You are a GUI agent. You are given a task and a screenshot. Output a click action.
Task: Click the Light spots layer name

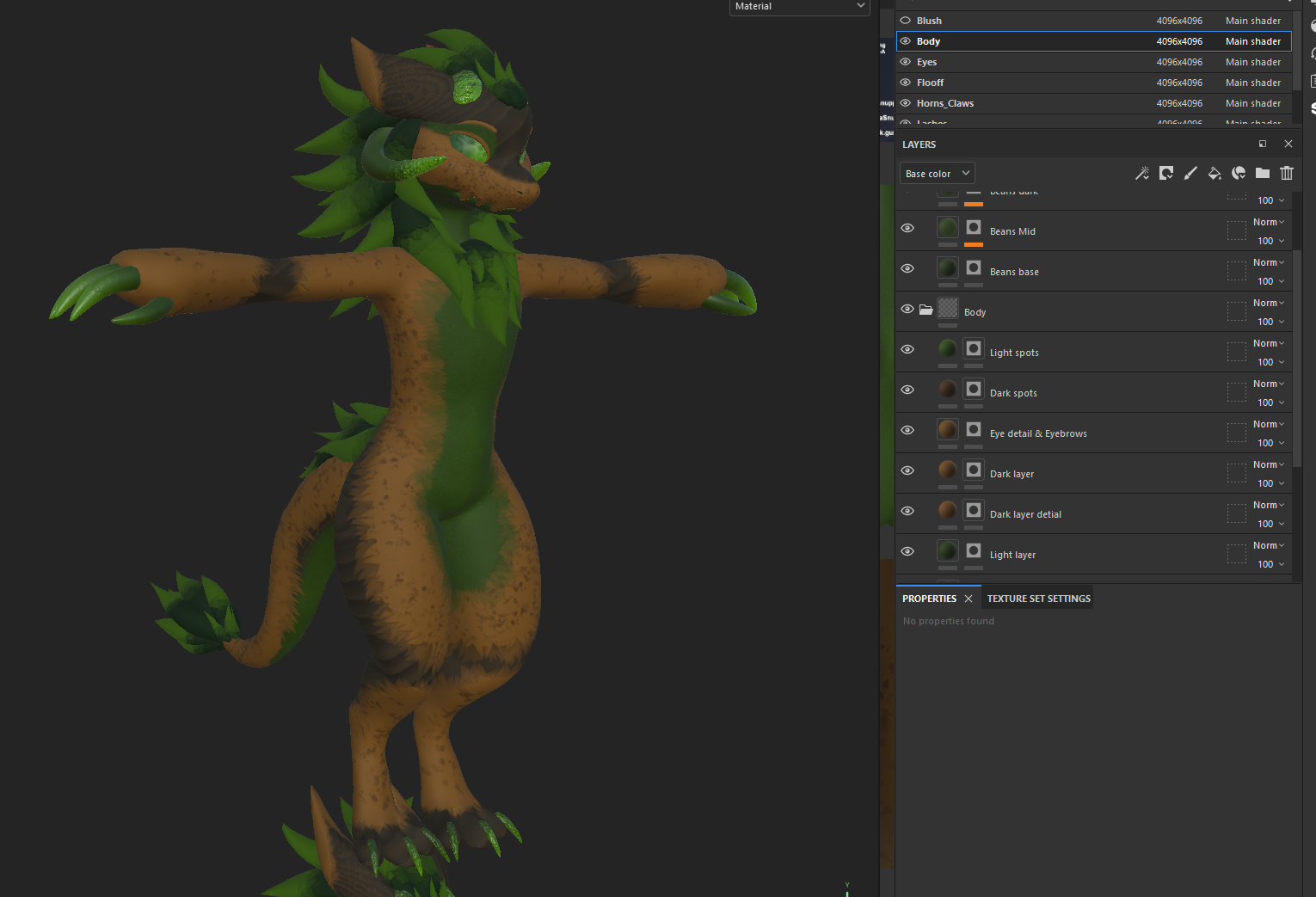1014,353
